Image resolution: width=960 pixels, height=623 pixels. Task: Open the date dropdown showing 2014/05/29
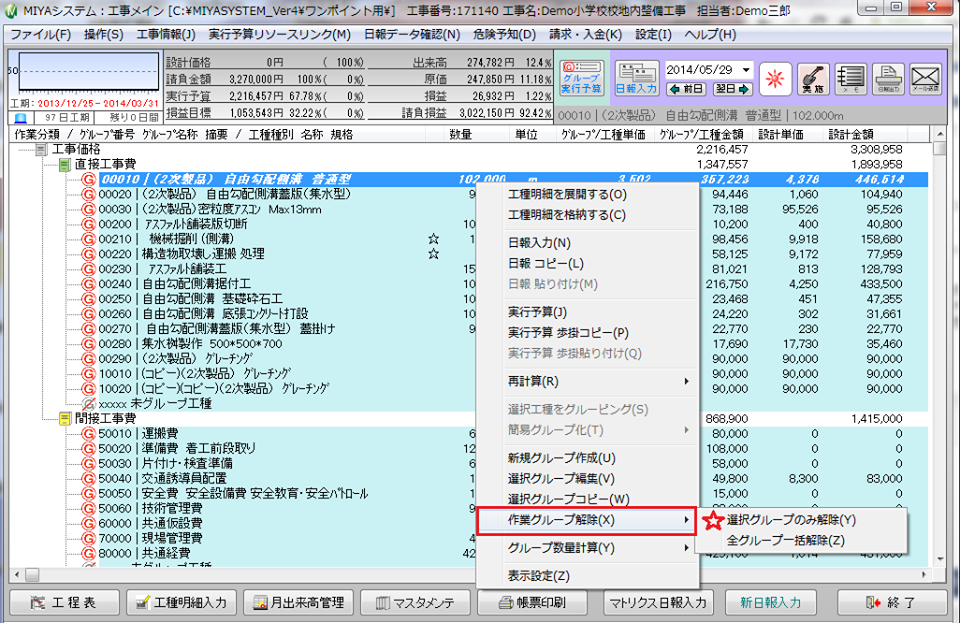[746, 70]
